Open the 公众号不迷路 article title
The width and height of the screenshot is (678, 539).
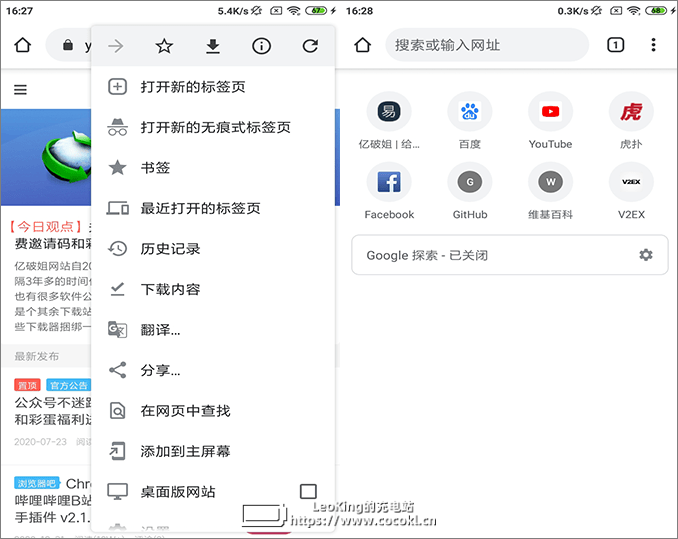pos(53,411)
